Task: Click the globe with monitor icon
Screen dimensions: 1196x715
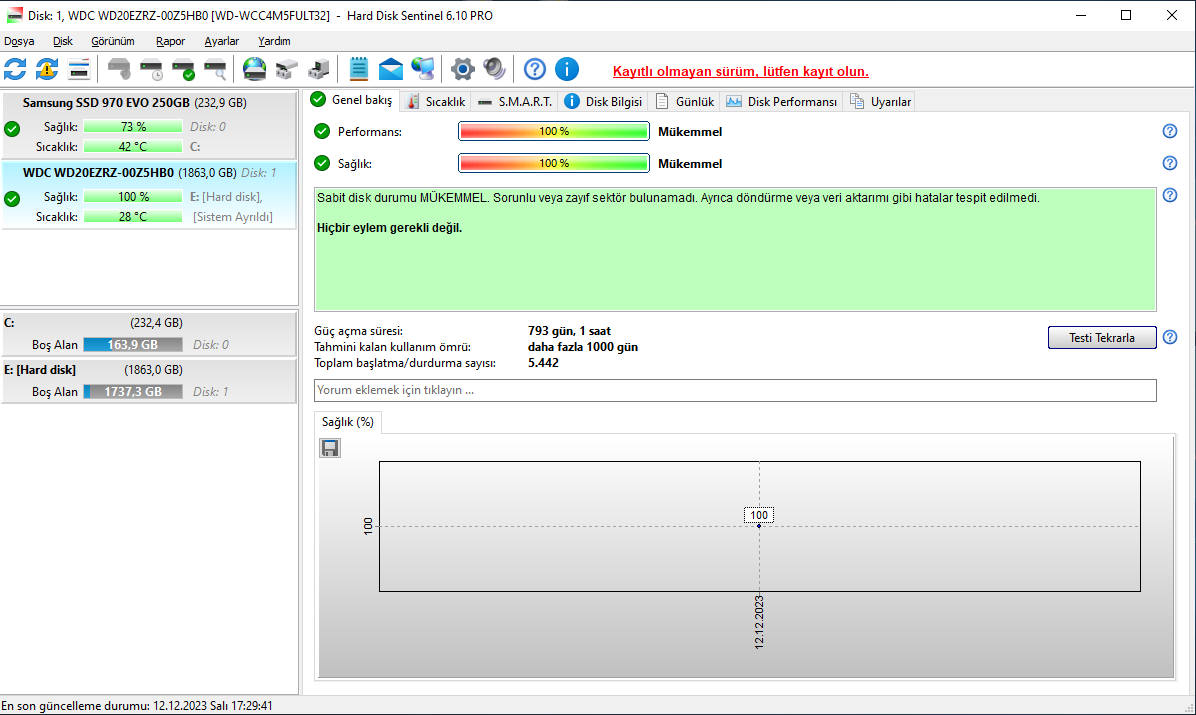Action: tap(423, 69)
